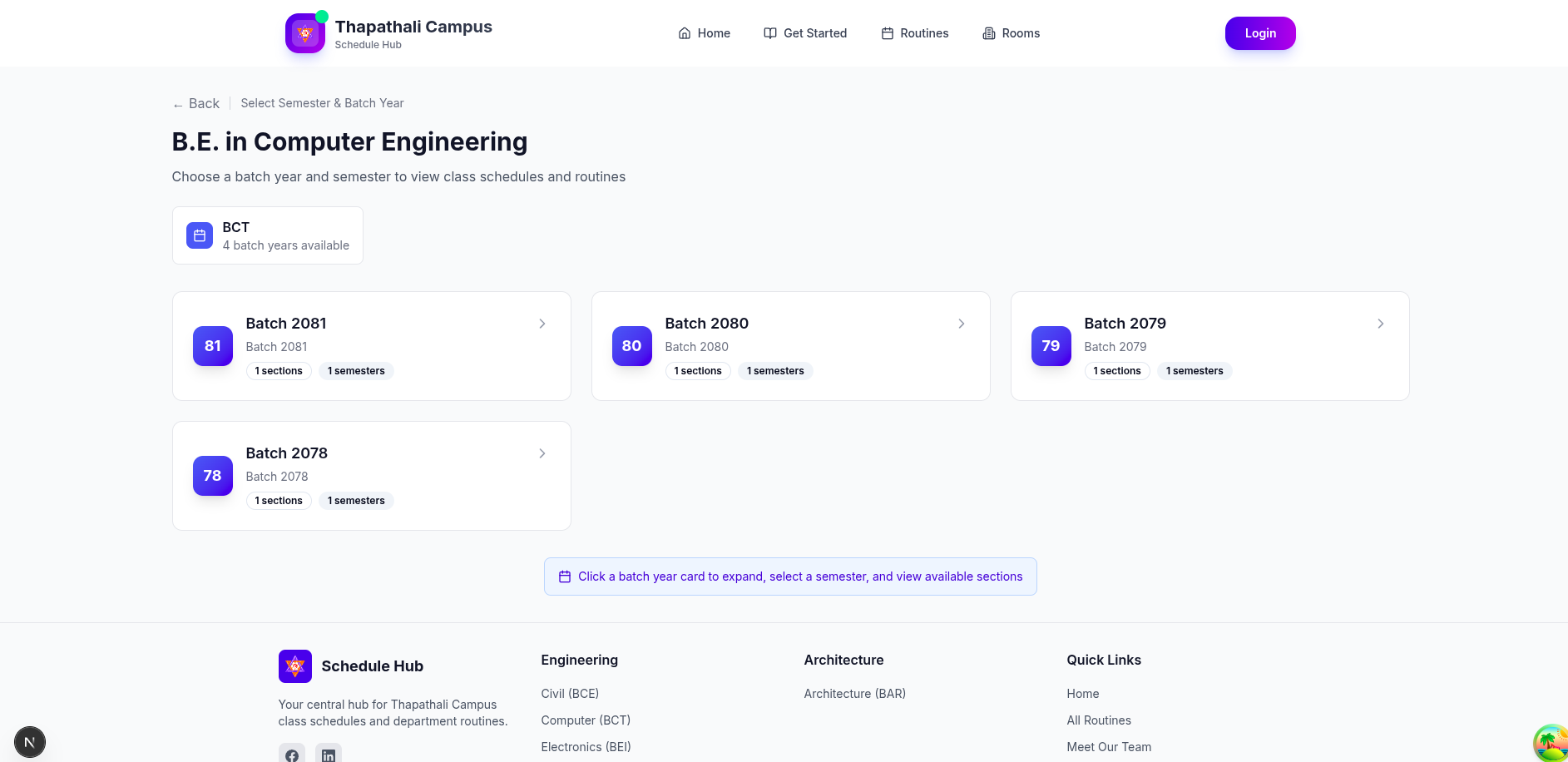This screenshot has width=1568, height=762.
Task: Click "1 sections" tag in Batch 2079
Action: point(1117,371)
